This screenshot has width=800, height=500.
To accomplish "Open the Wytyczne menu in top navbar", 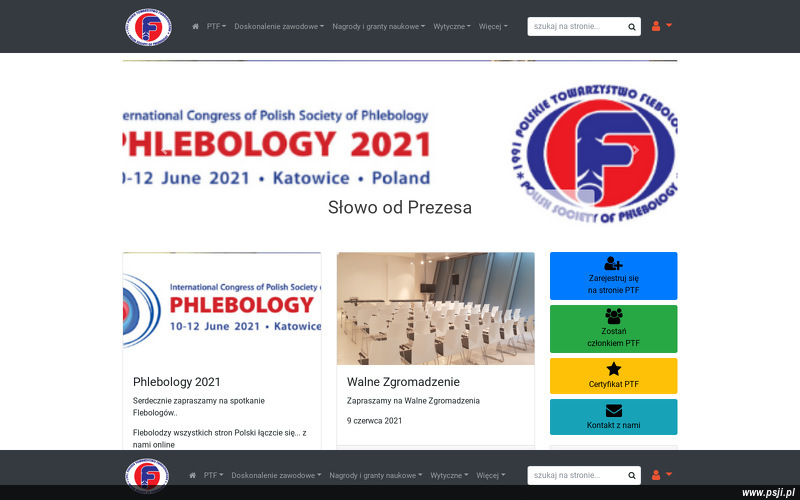I will pyautogui.click(x=452, y=27).
